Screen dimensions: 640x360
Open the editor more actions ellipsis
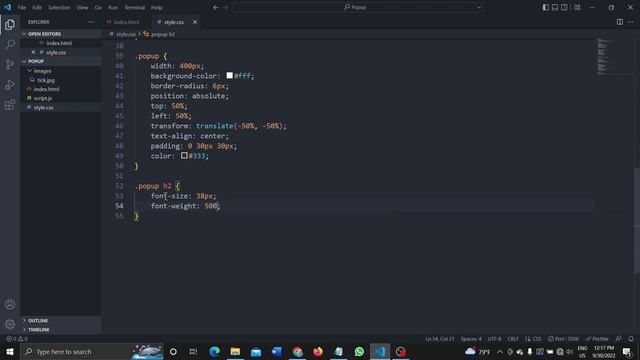[x=631, y=22]
